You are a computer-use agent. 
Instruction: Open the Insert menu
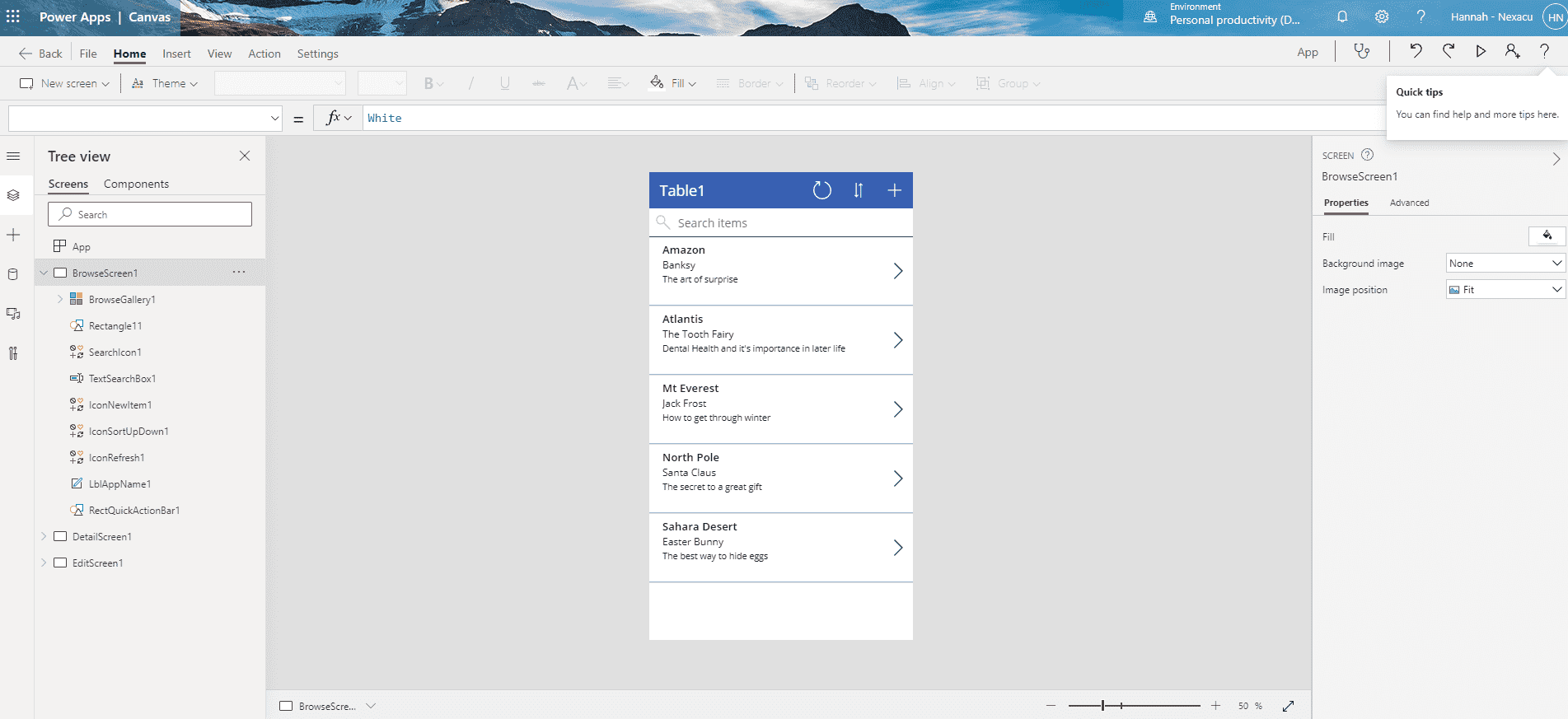[x=176, y=54]
